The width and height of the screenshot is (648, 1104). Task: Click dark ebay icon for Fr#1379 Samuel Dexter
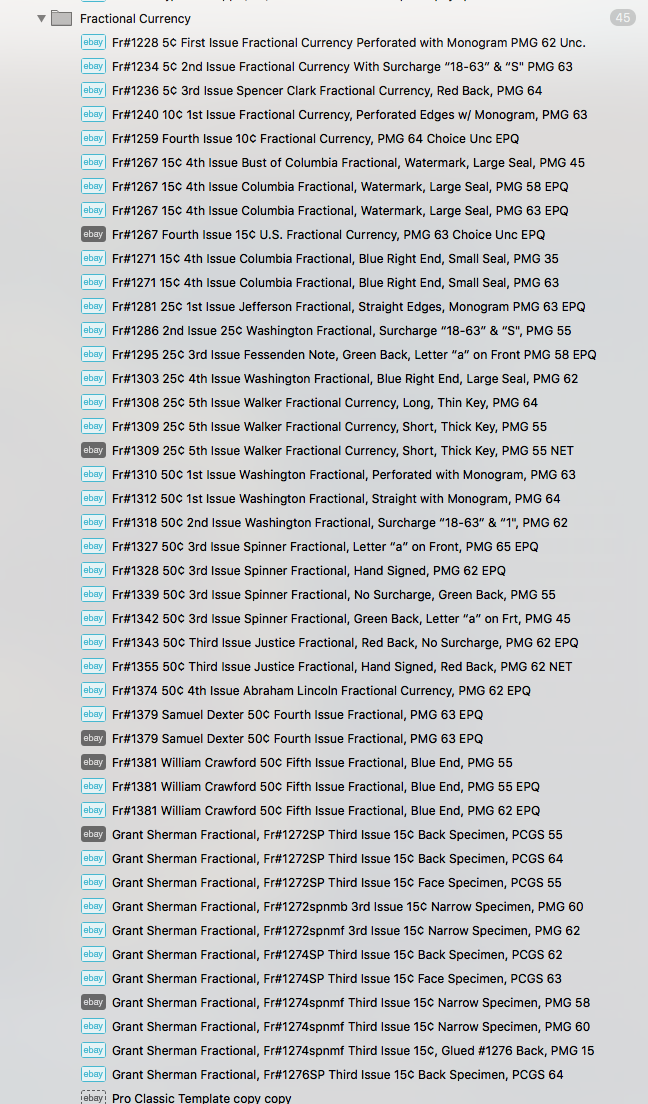tap(93, 738)
